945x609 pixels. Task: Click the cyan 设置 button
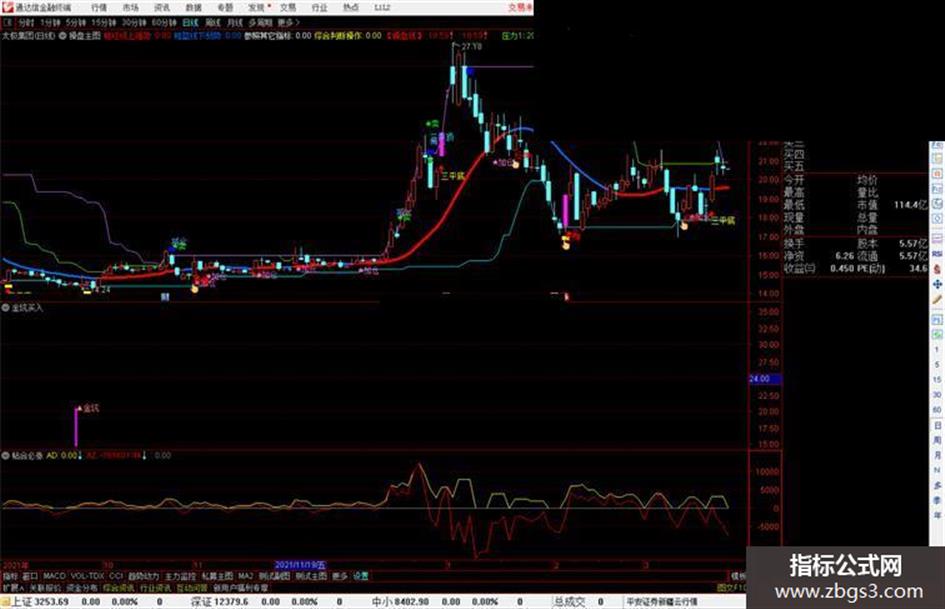(x=360, y=576)
